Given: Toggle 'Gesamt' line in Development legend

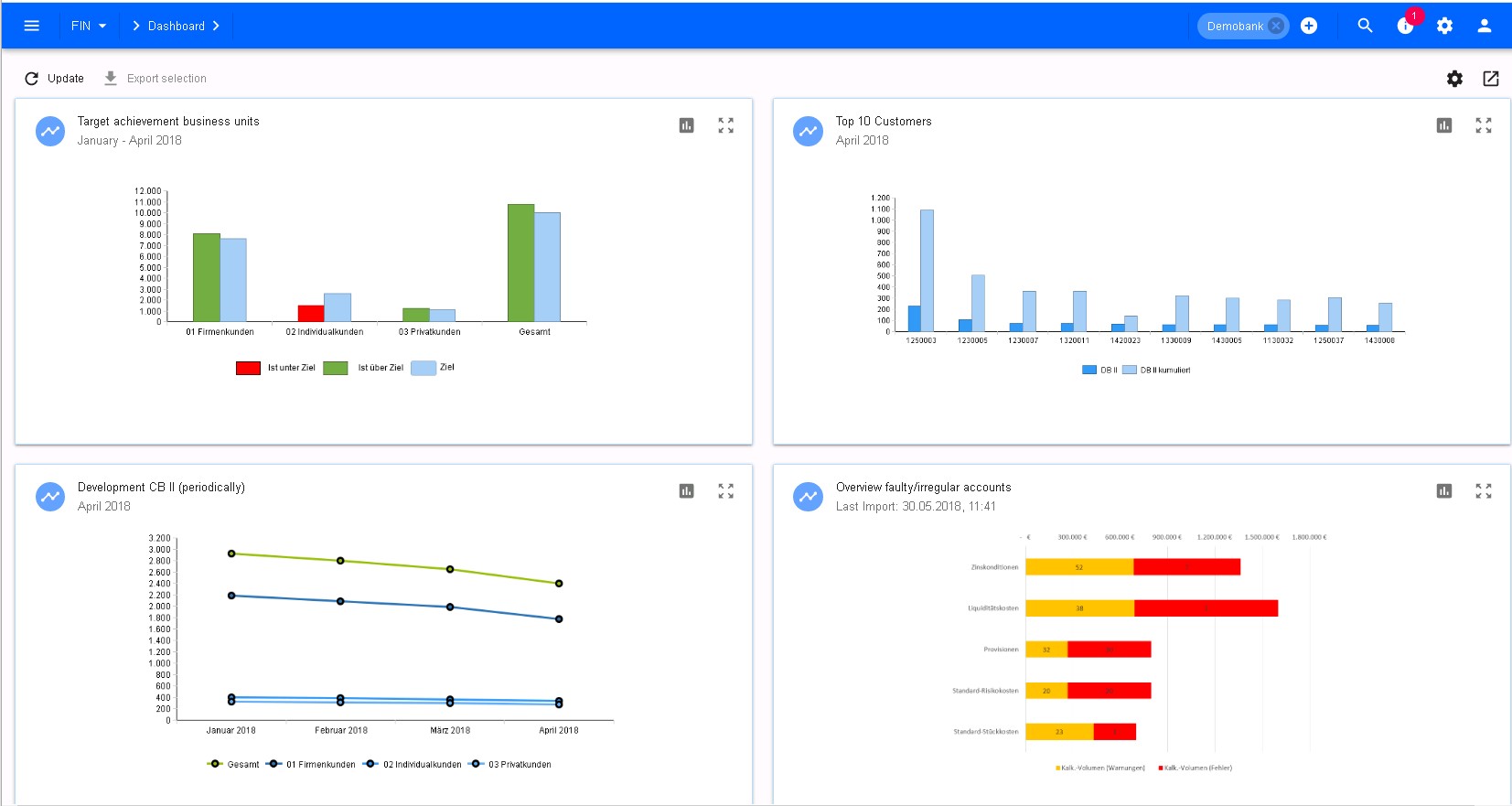Looking at the screenshot, I should pyautogui.click(x=233, y=764).
